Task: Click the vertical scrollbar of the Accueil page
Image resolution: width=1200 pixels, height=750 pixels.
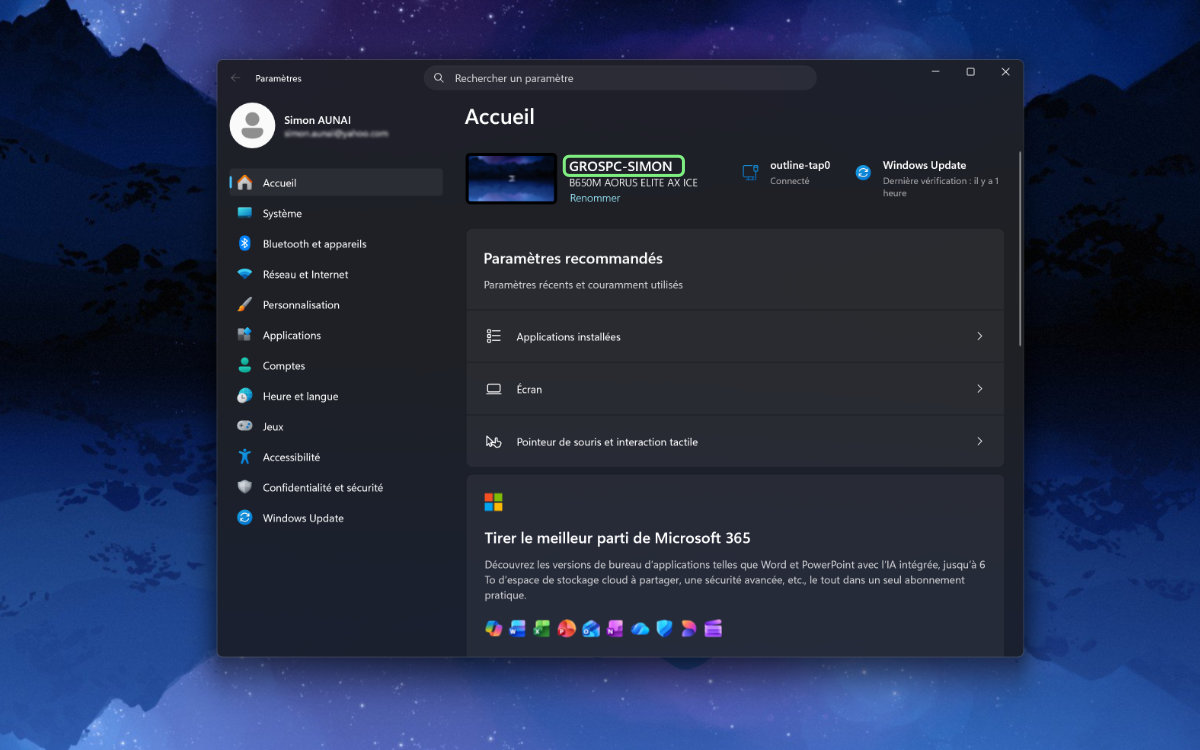Action: click(1019, 248)
